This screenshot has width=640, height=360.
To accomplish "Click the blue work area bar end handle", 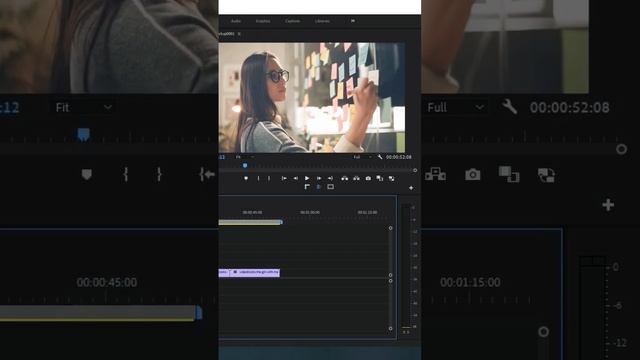I will (x=281, y=222).
